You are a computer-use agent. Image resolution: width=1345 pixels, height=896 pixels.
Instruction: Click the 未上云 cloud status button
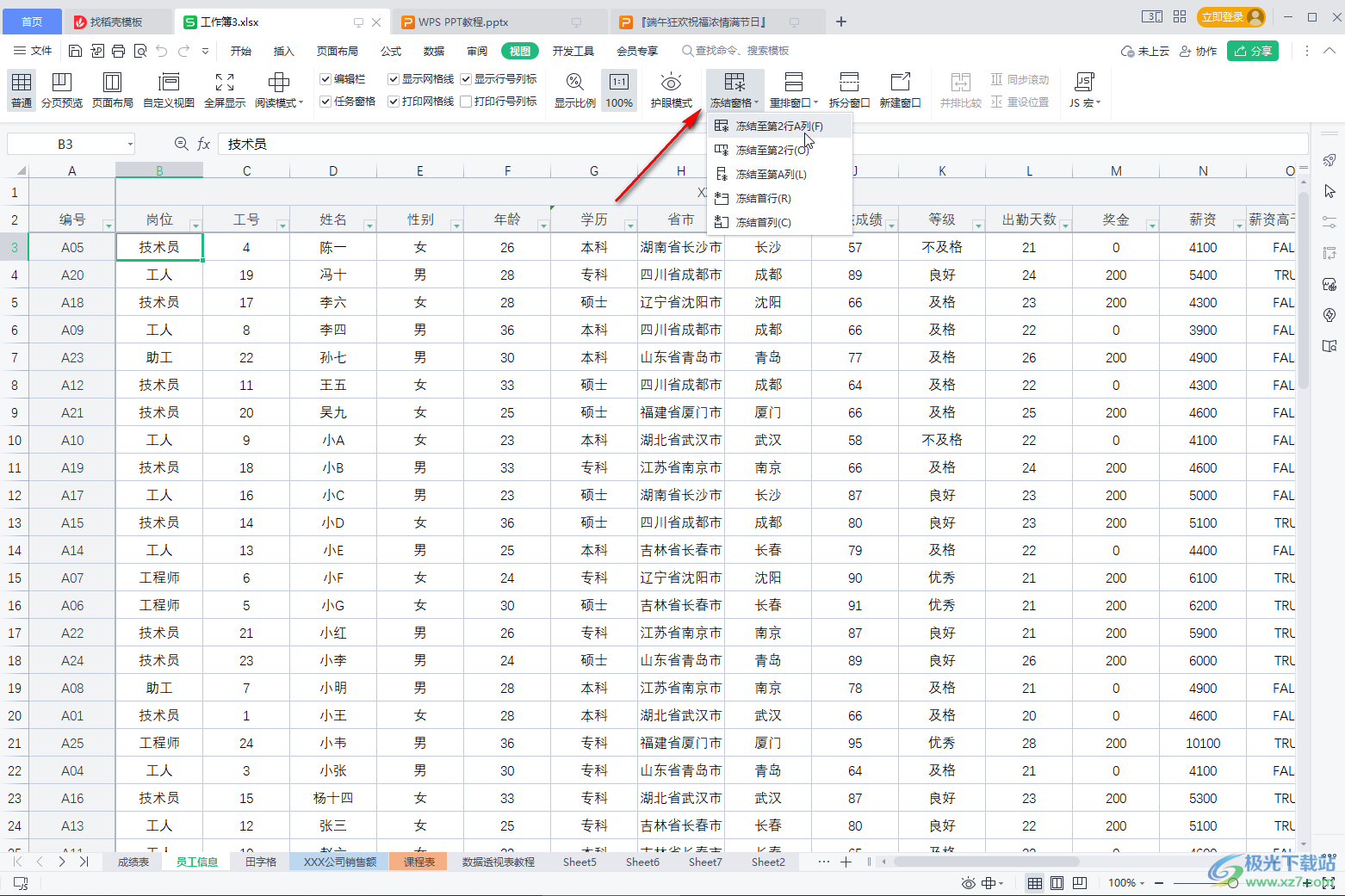coord(1145,51)
